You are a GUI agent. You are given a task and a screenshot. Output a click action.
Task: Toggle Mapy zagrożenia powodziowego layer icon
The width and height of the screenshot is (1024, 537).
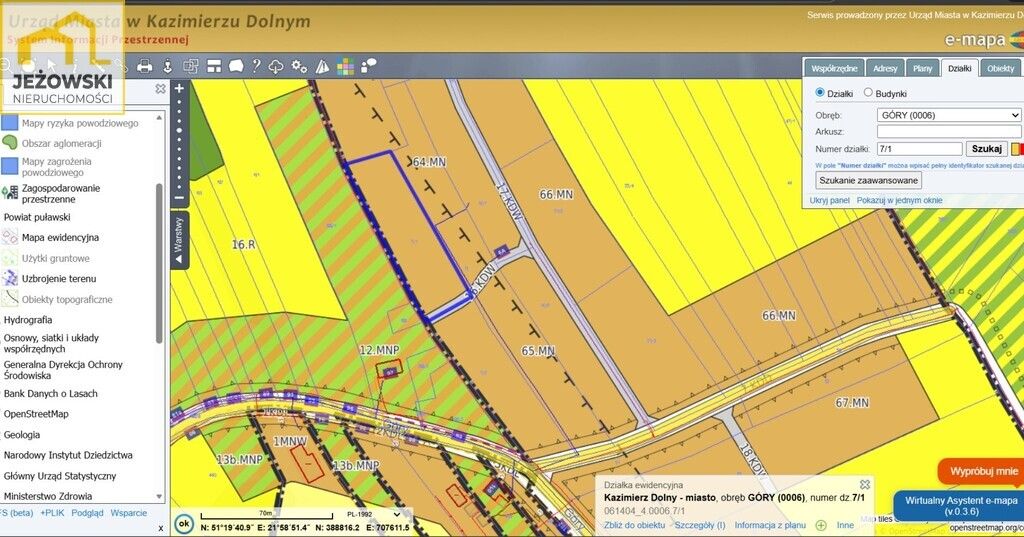coord(10,166)
